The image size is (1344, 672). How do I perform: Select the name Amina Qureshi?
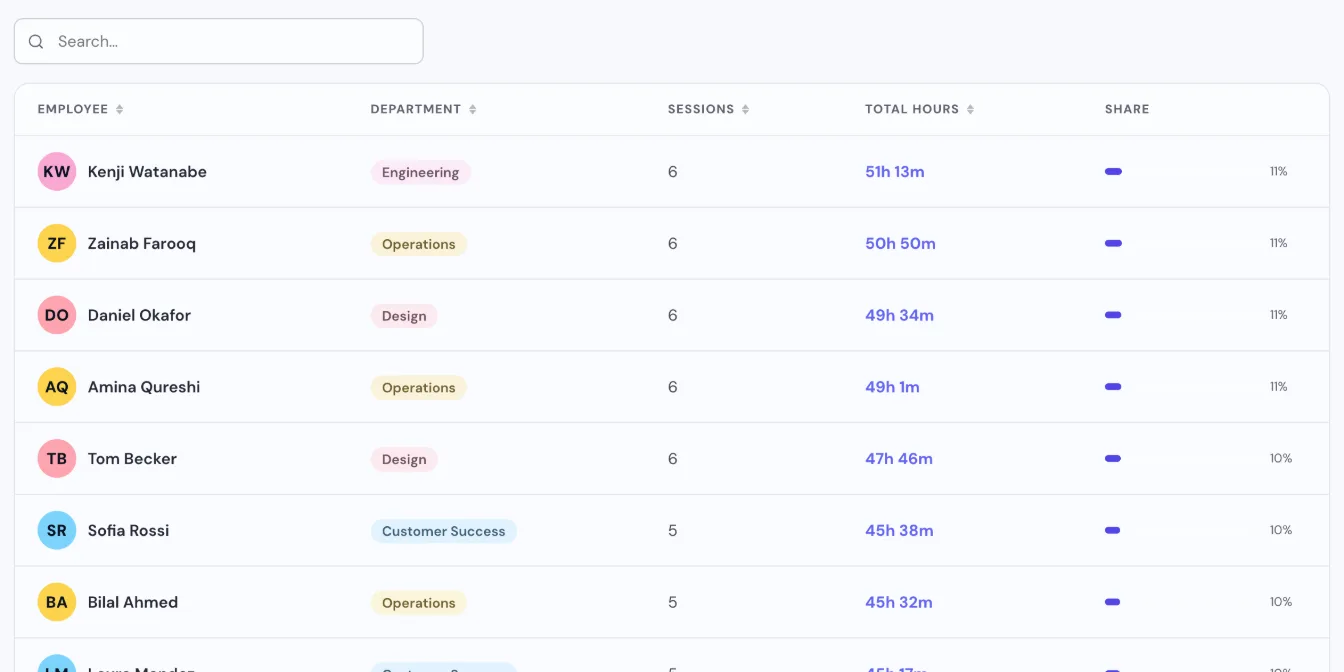tap(144, 387)
